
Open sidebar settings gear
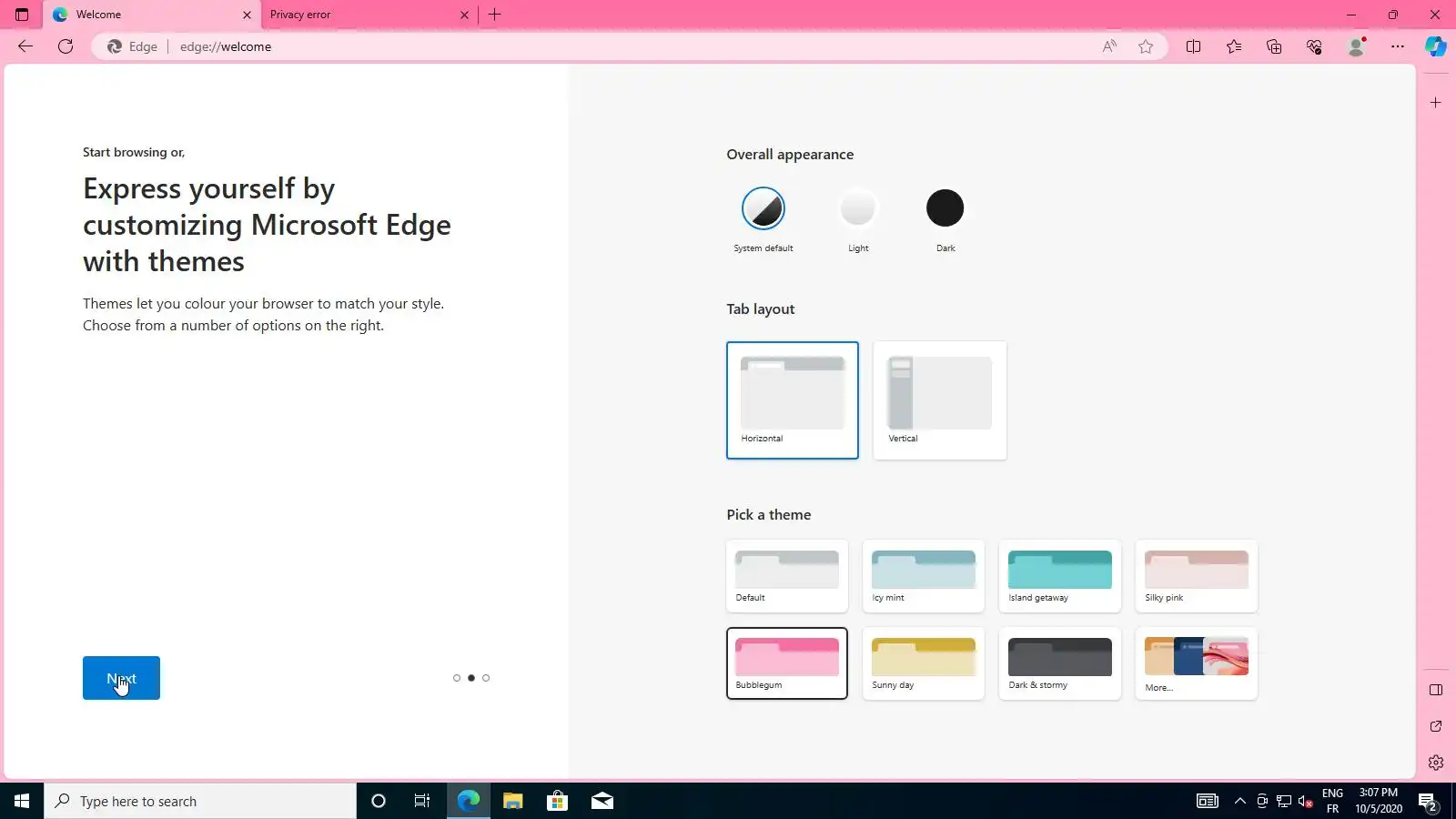point(1436,763)
